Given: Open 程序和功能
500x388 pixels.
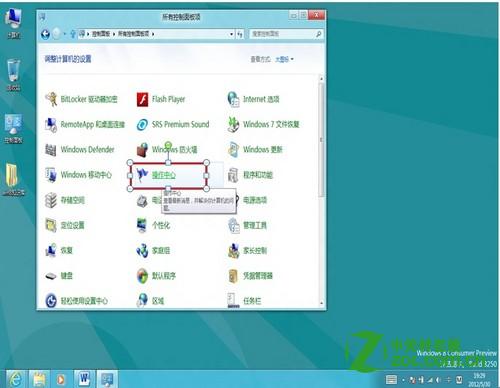Looking at the screenshot, I should (250, 175).
